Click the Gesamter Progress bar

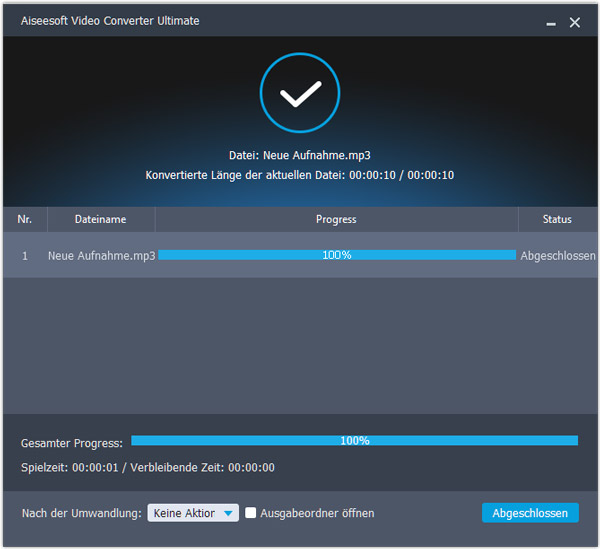click(x=354, y=440)
